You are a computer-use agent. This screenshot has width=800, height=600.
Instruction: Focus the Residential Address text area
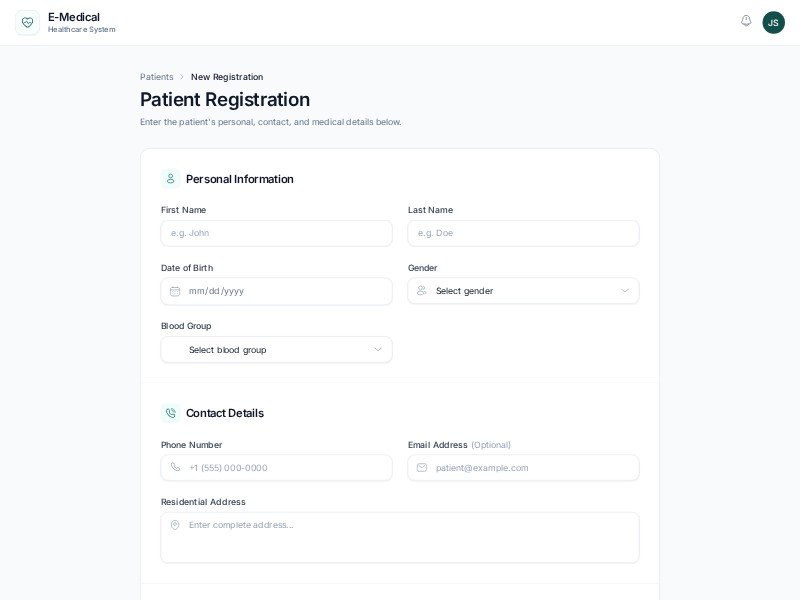click(400, 538)
